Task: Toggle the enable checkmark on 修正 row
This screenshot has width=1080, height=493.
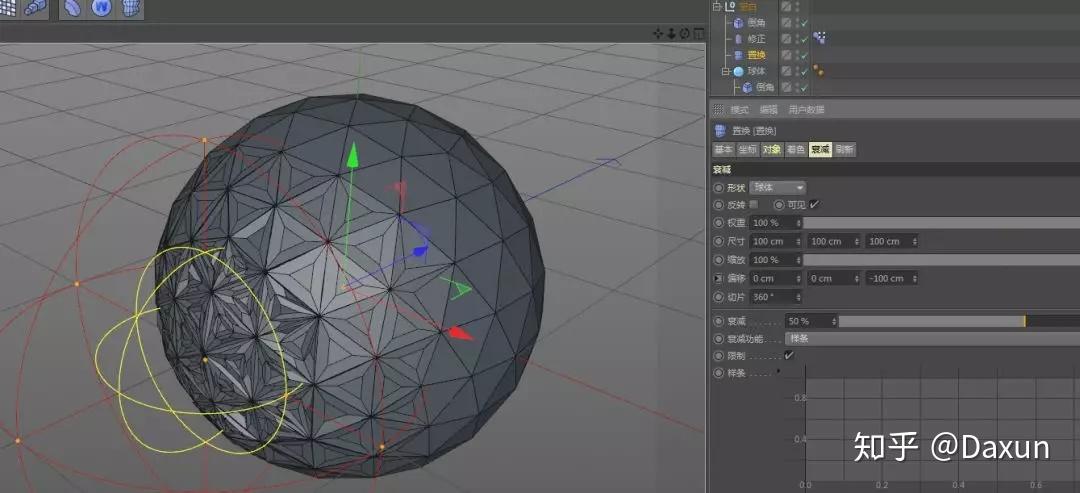Action: 804,39
